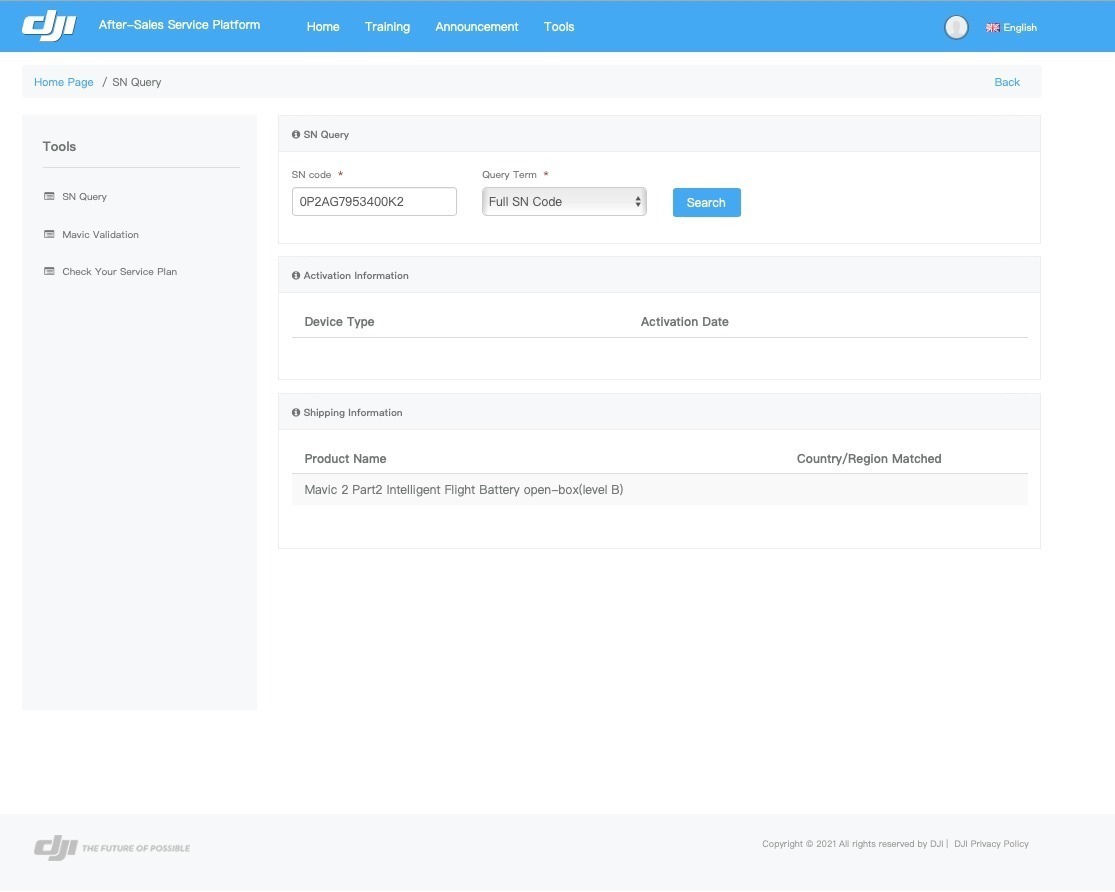Click the Back link

[x=1007, y=82]
